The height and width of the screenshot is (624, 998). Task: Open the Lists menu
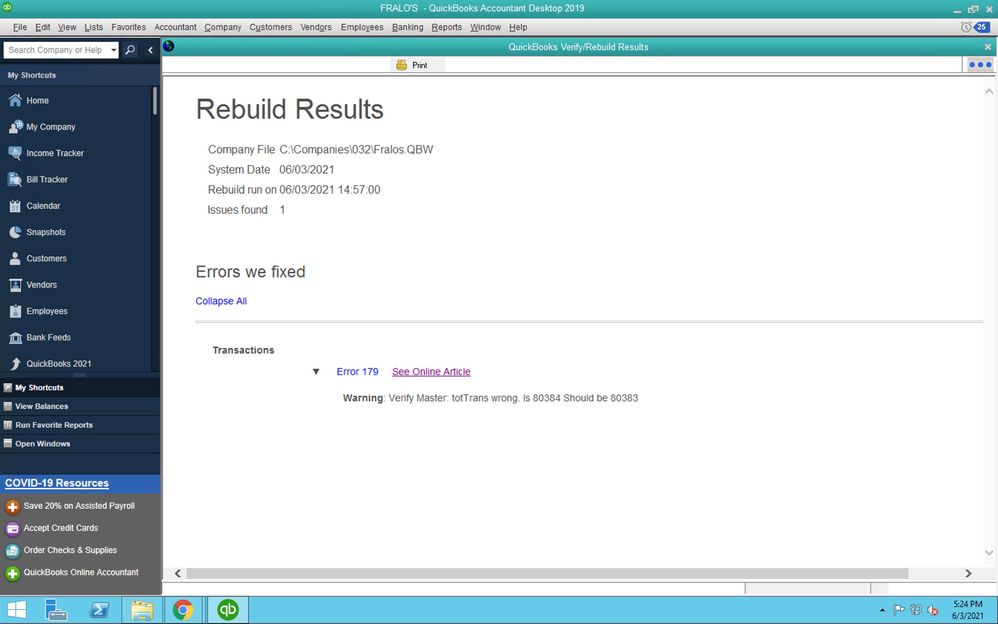click(94, 27)
